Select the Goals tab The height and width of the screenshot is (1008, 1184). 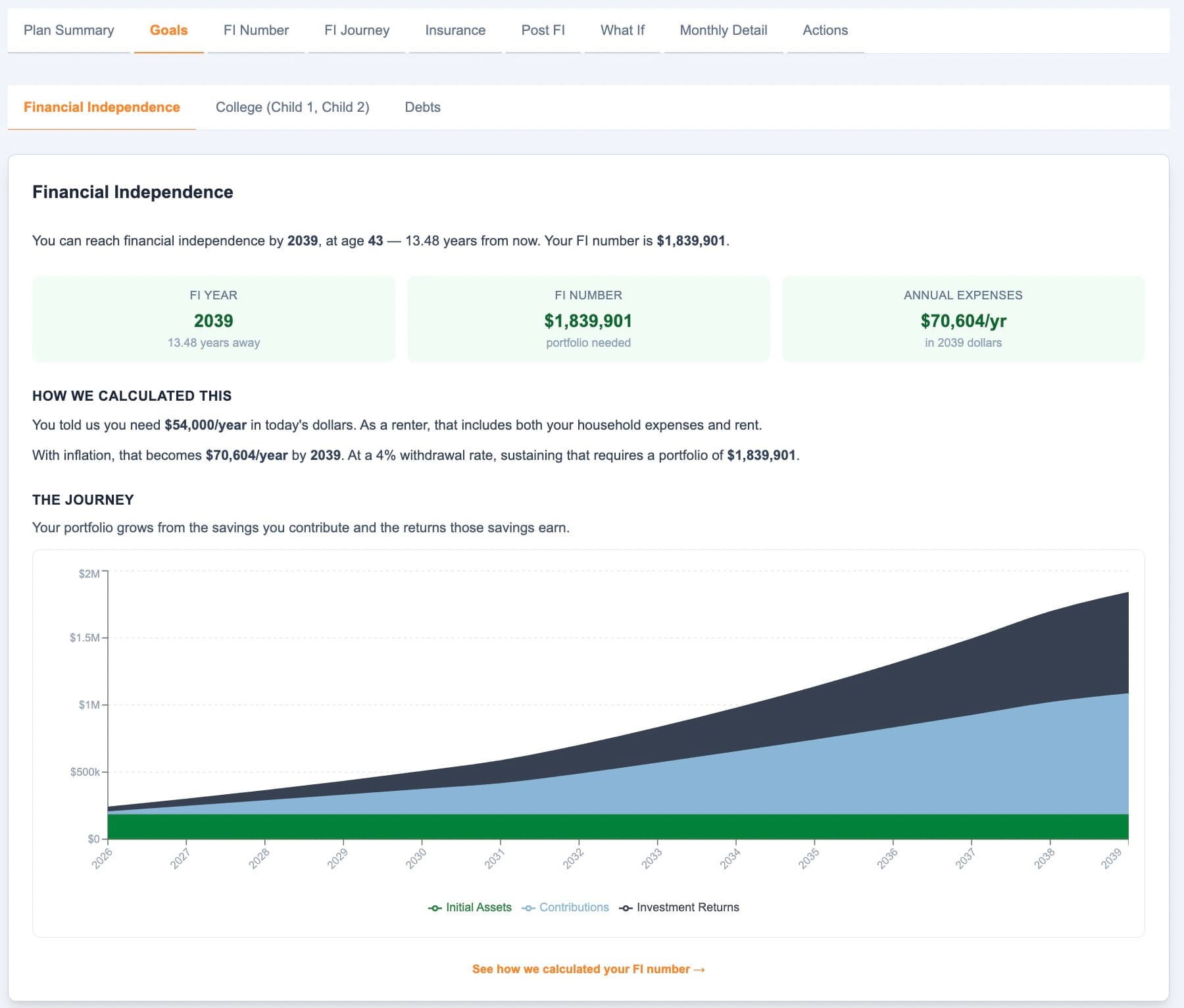click(x=168, y=30)
